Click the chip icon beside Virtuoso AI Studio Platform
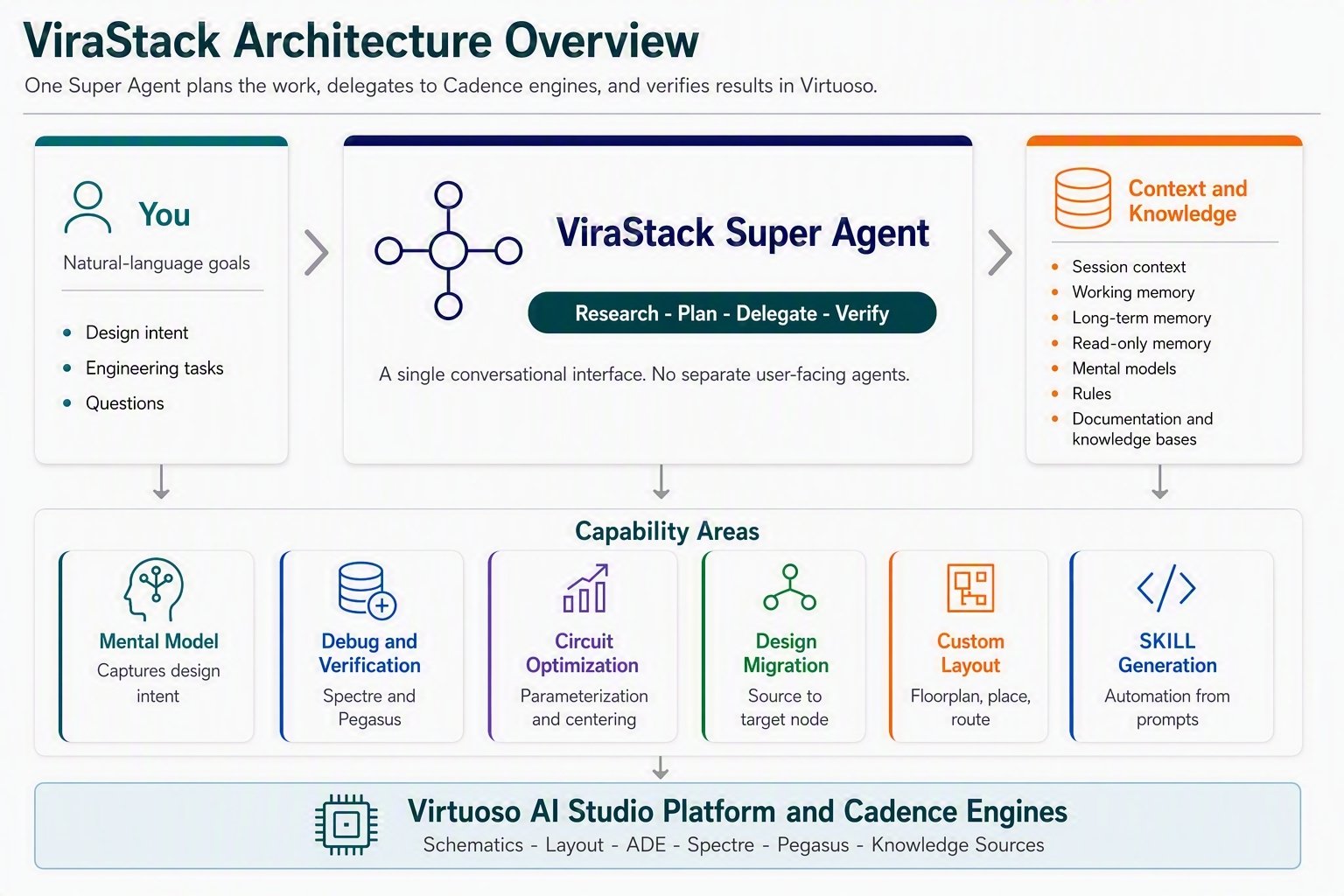 (x=346, y=824)
